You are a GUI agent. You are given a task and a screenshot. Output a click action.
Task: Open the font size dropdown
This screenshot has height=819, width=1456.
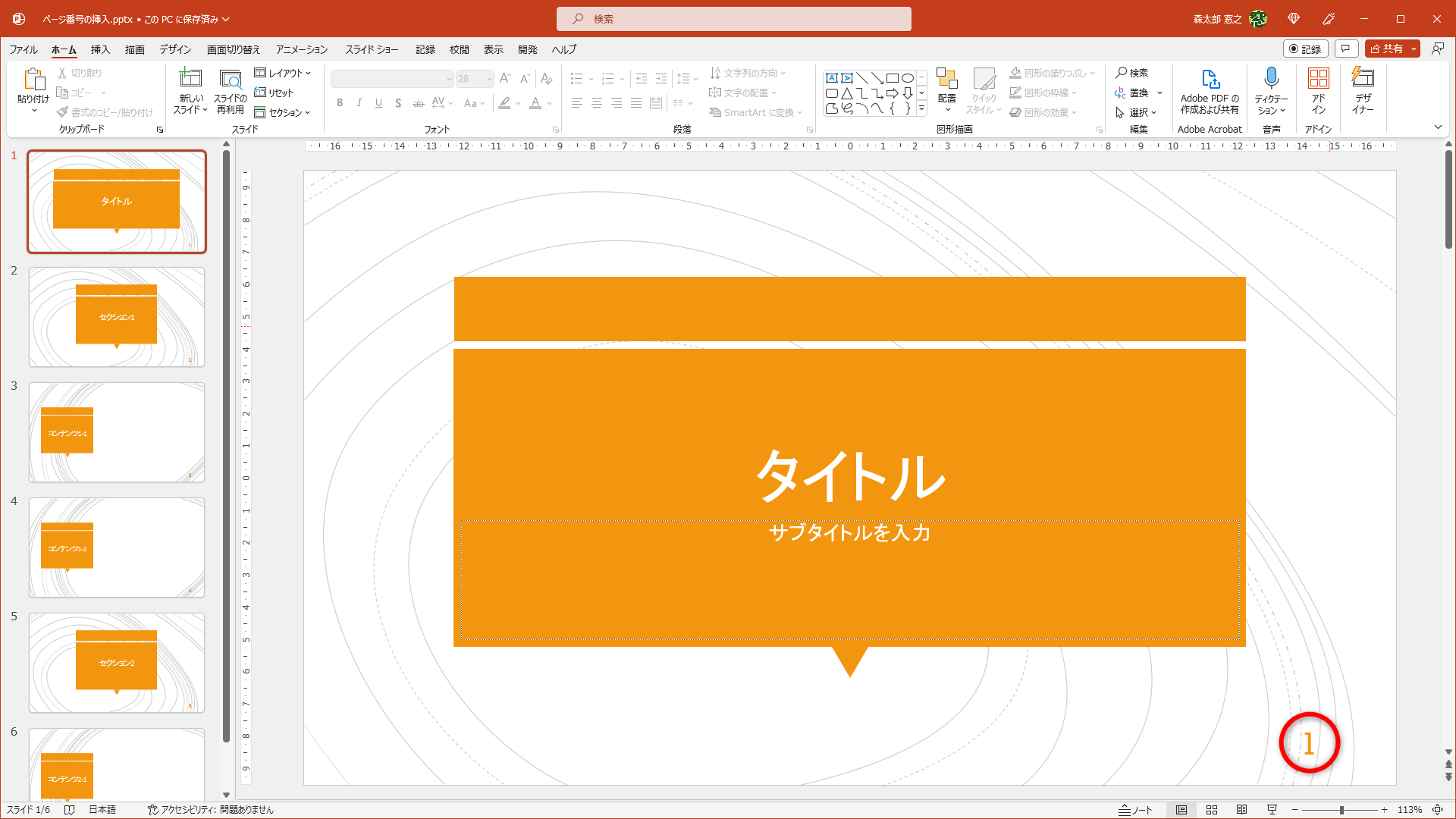[488, 79]
